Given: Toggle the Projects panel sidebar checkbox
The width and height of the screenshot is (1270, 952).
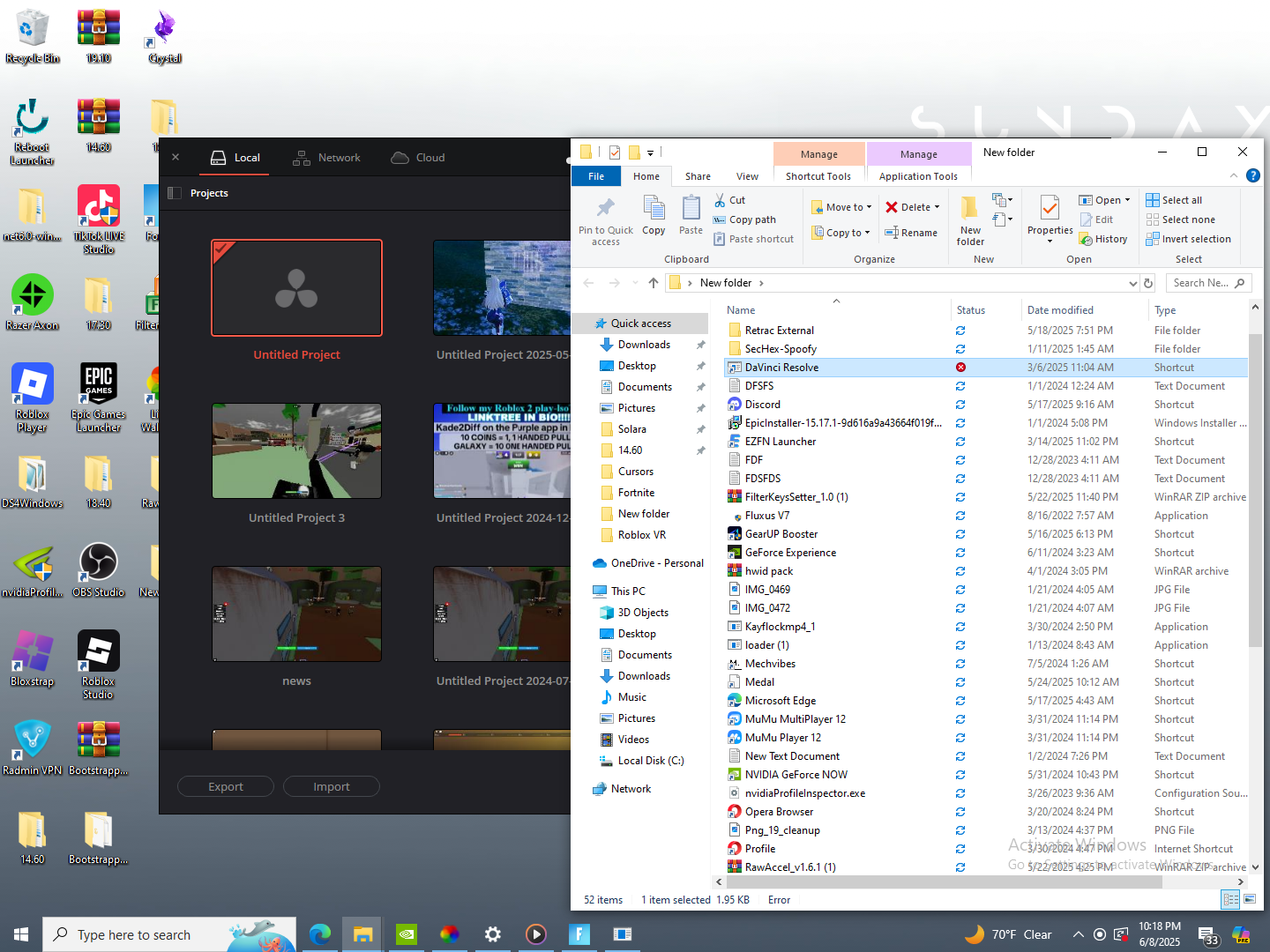Looking at the screenshot, I should pos(175,193).
